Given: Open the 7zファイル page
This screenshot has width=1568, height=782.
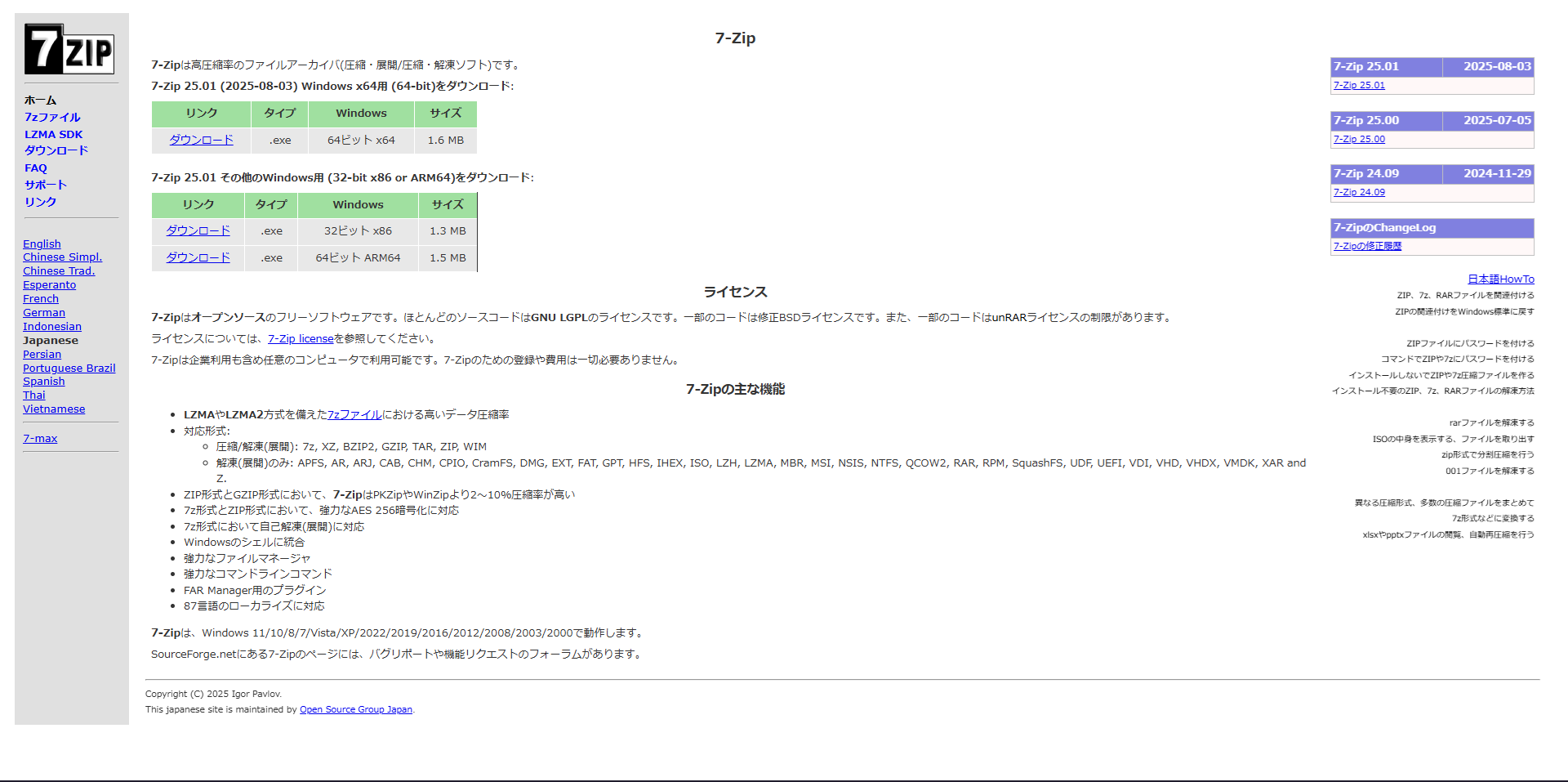Looking at the screenshot, I should (x=51, y=117).
